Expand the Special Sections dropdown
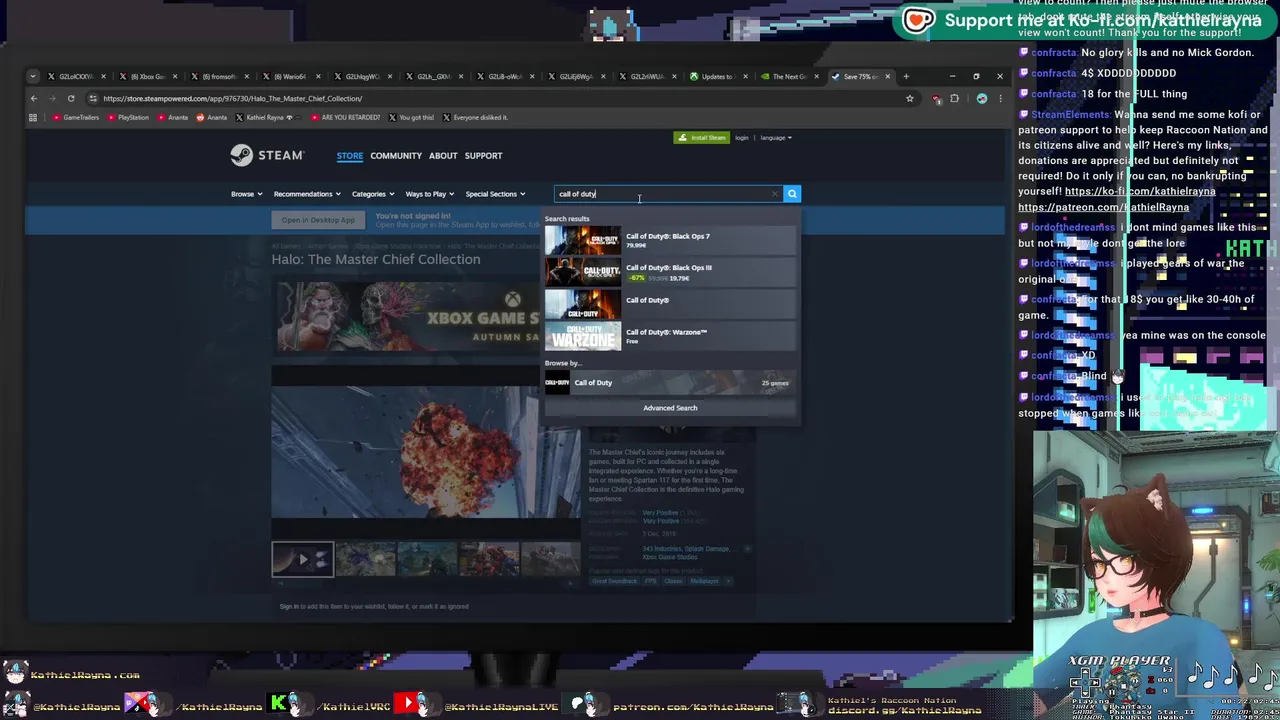 (495, 194)
